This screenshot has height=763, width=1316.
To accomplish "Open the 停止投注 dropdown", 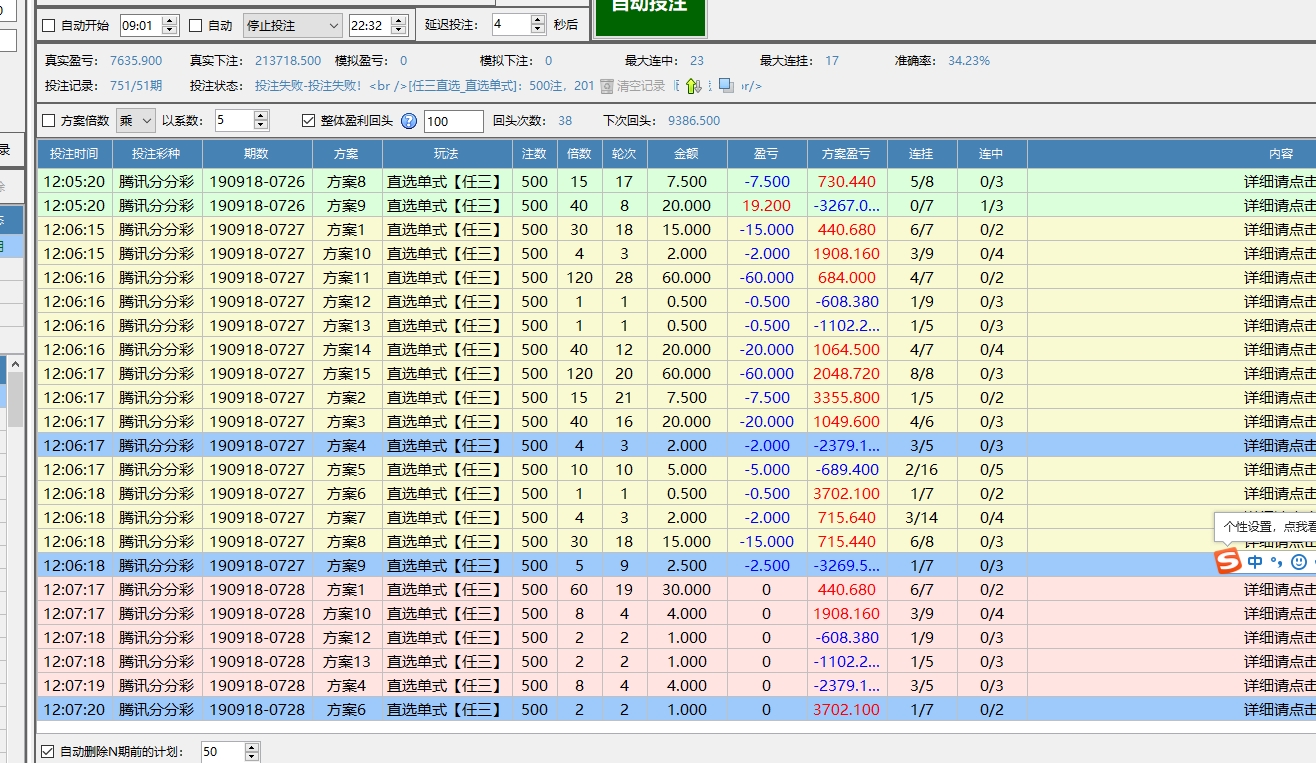I will coord(293,25).
